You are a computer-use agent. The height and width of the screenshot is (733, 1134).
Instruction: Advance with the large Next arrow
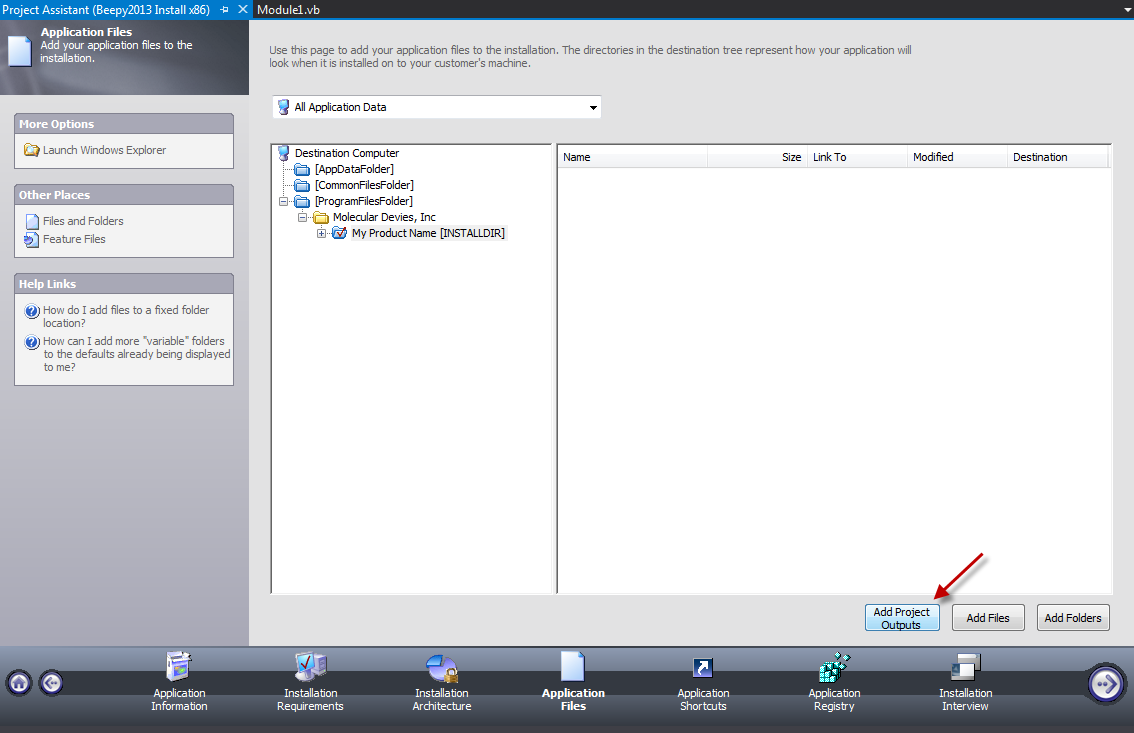[x=1106, y=684]
